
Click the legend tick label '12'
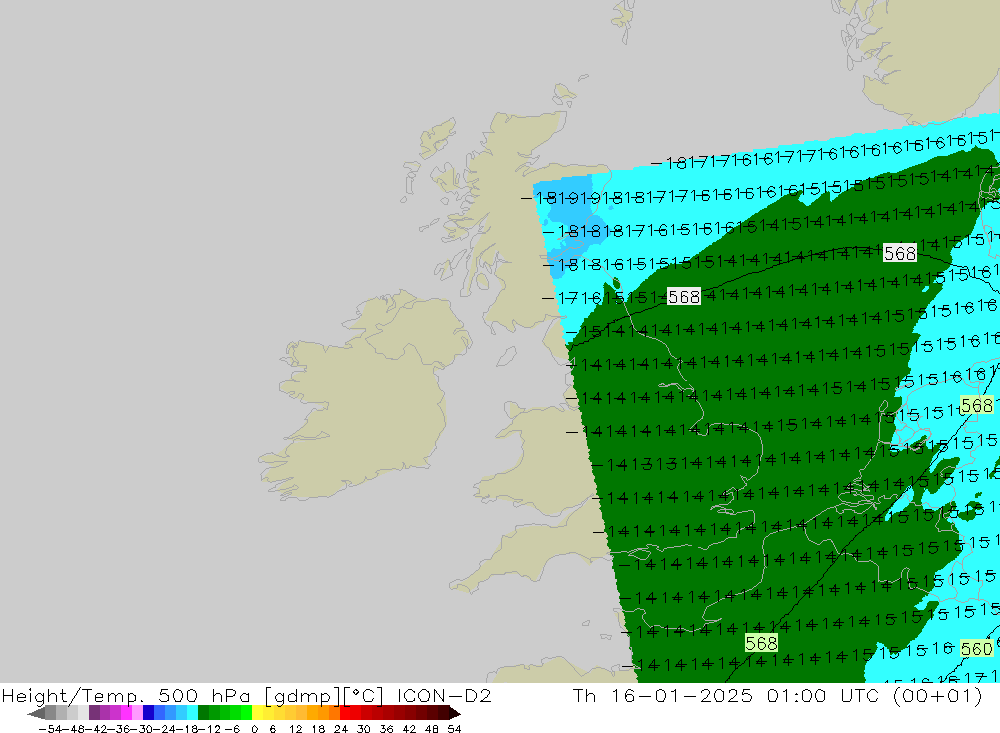295,729
